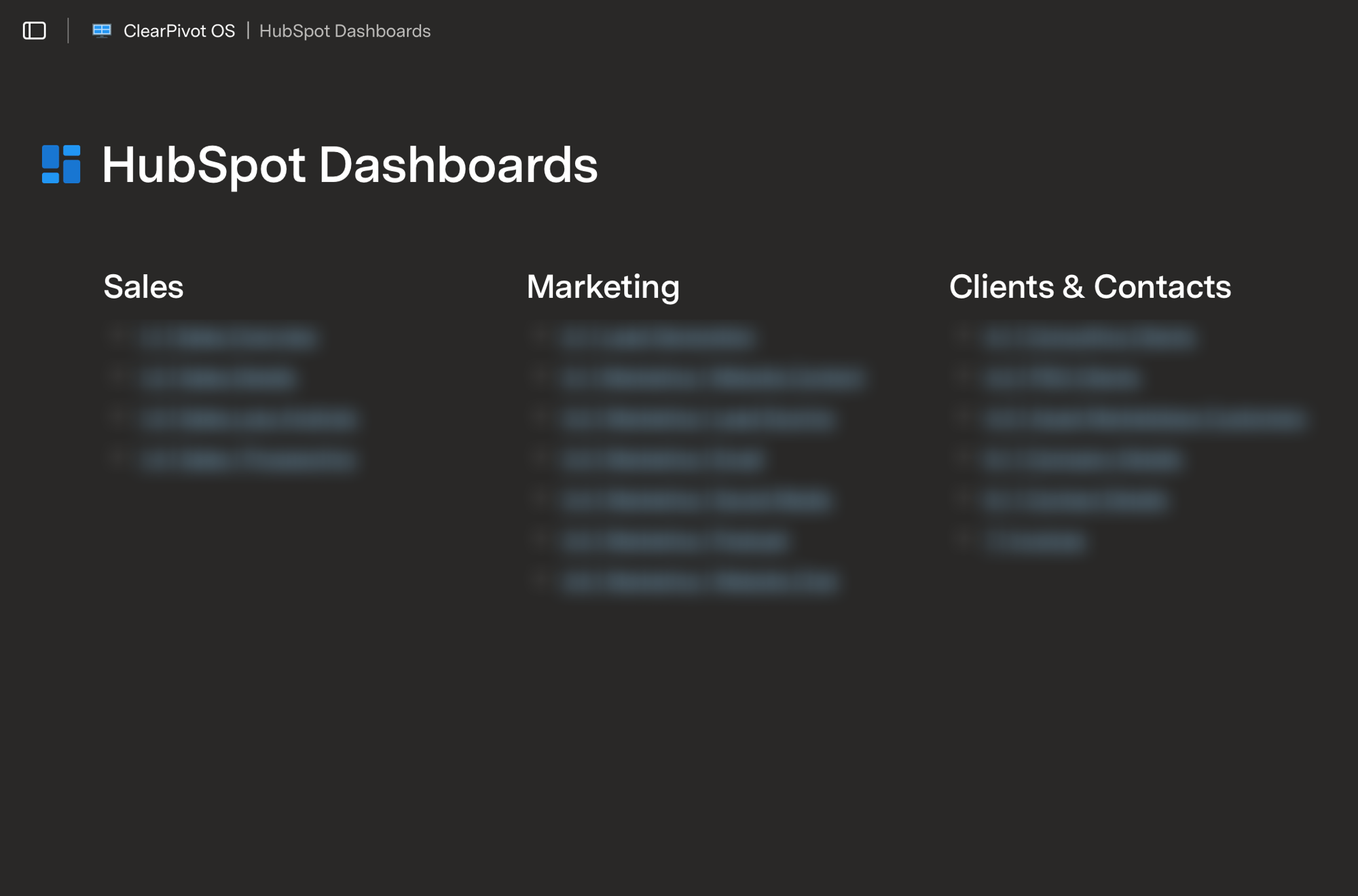
Task: Click the blue dashboard icon beside the title
Action: [x=61, y=164]
